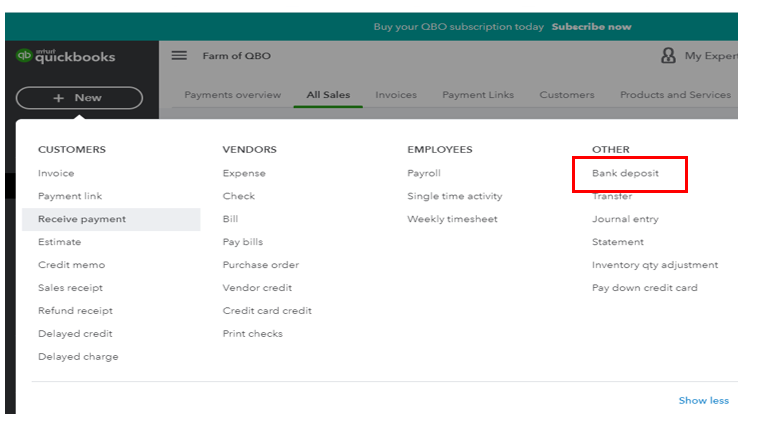Select Delayed credit
This screenshot has width=768, height=428.
tap(75, 334)
